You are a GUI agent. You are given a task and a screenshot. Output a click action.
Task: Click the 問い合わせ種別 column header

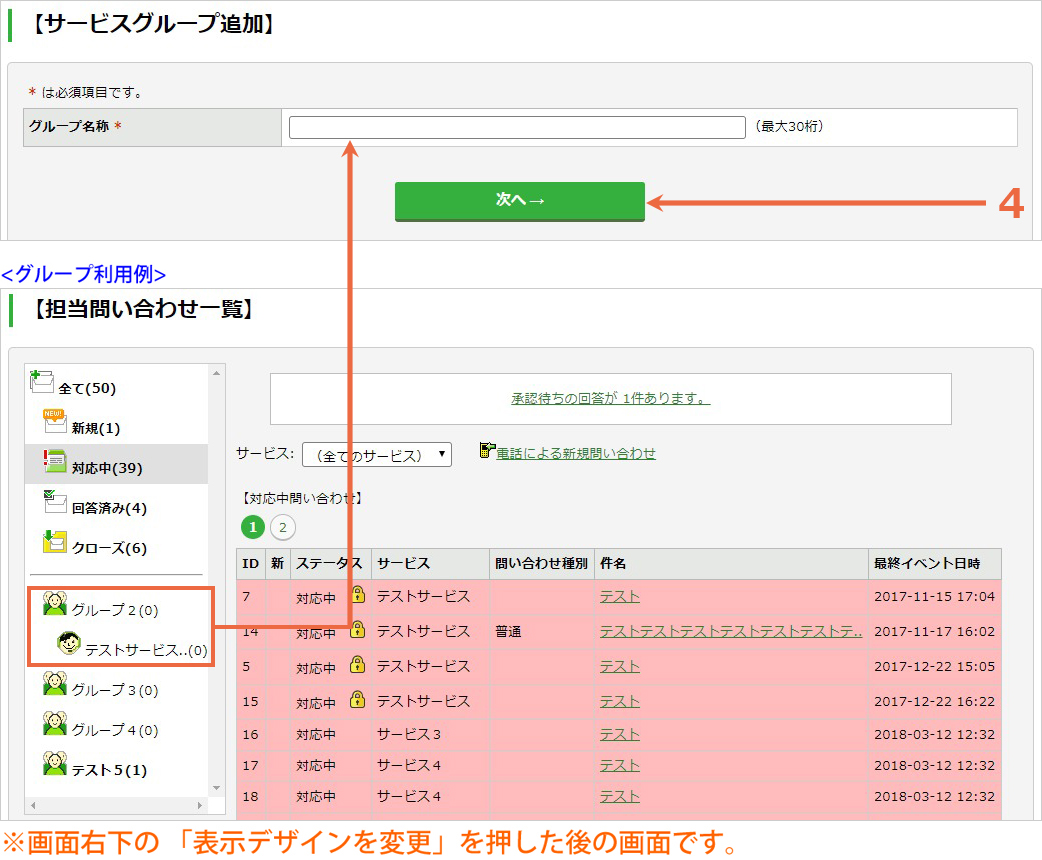tap(542, 564)
